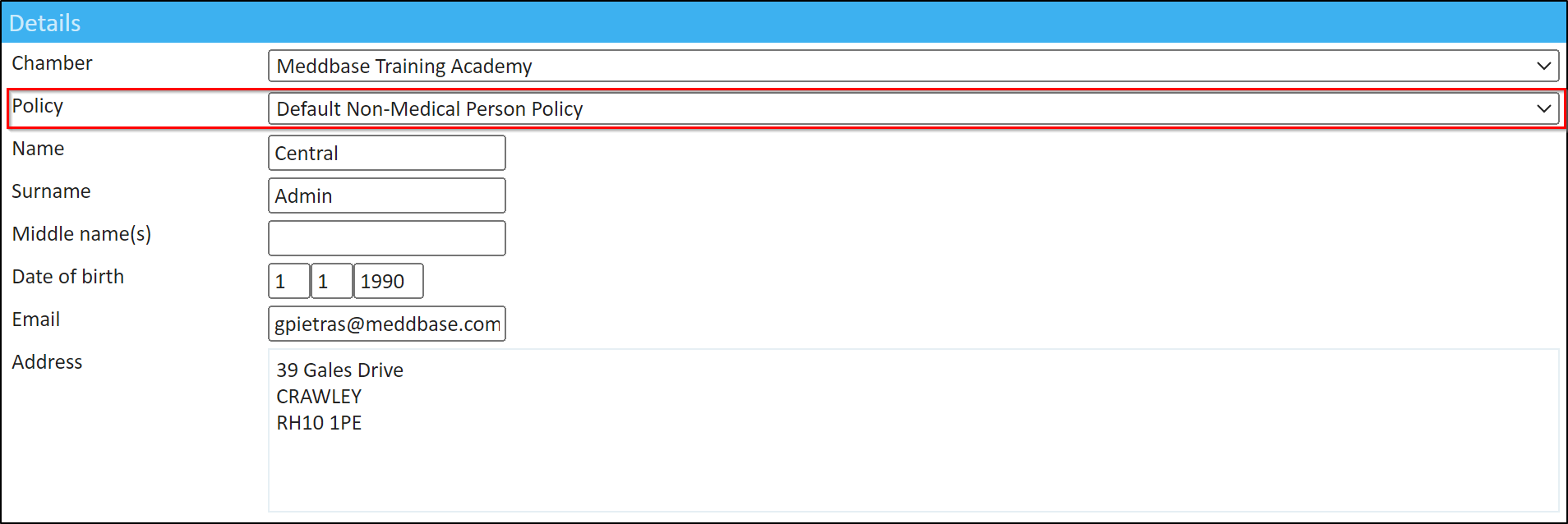Click the month box of Date of birth
The width and height of the screenshot is (1568, 524).
click(x=331, y=281)
